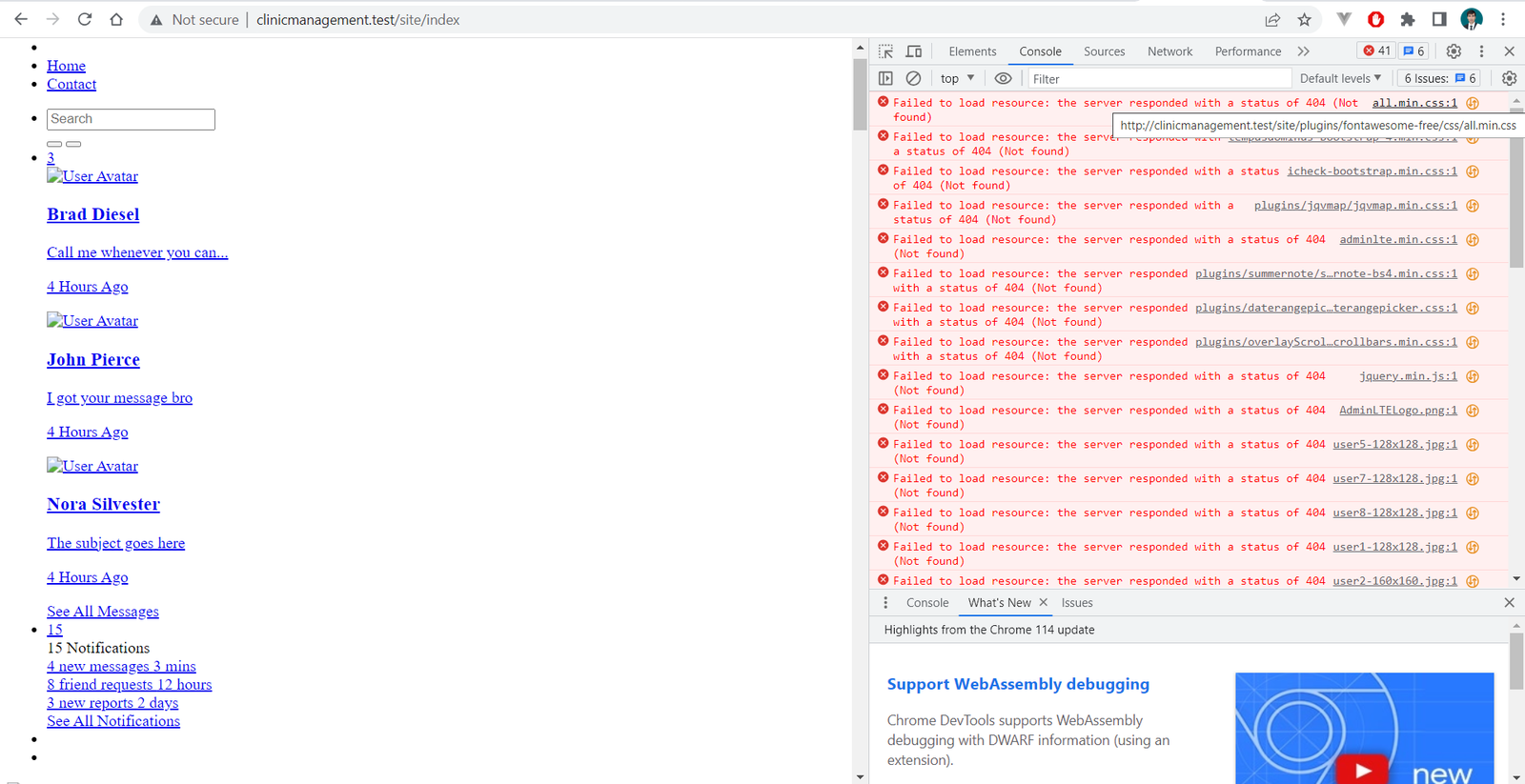Show the console sidebar icon
The width and height of the screenshot is (1525, 784).
pos(885,78)
